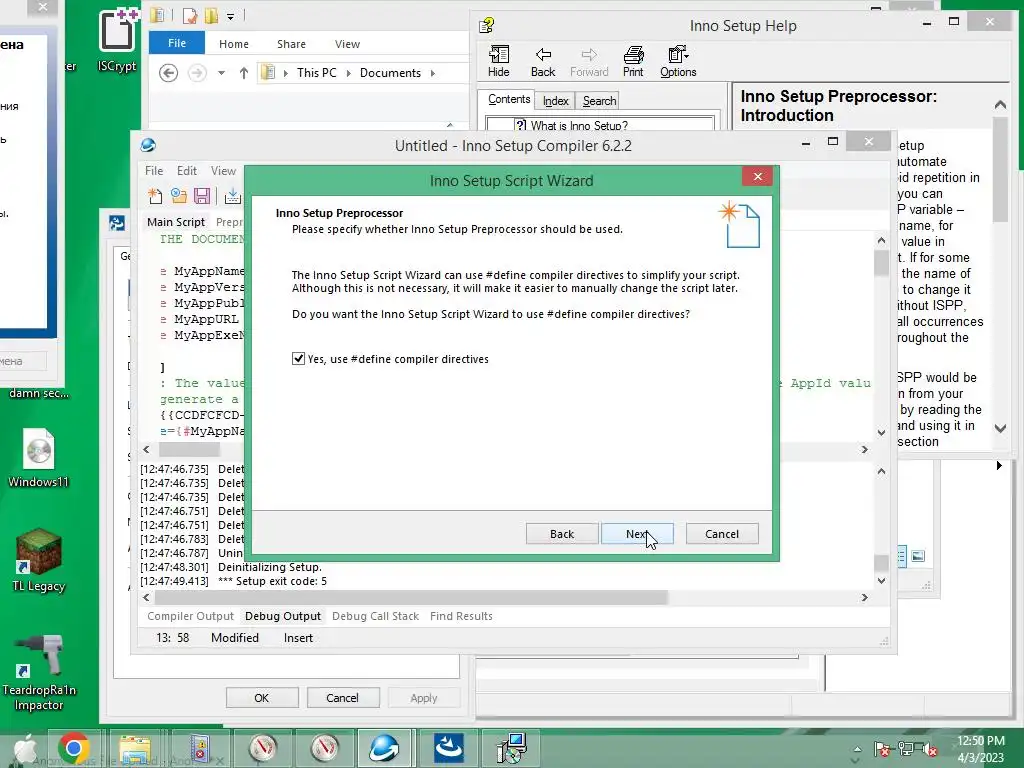
Task: Click the Inno Setup Compiler title bar app icon
Action: point(148,145)
